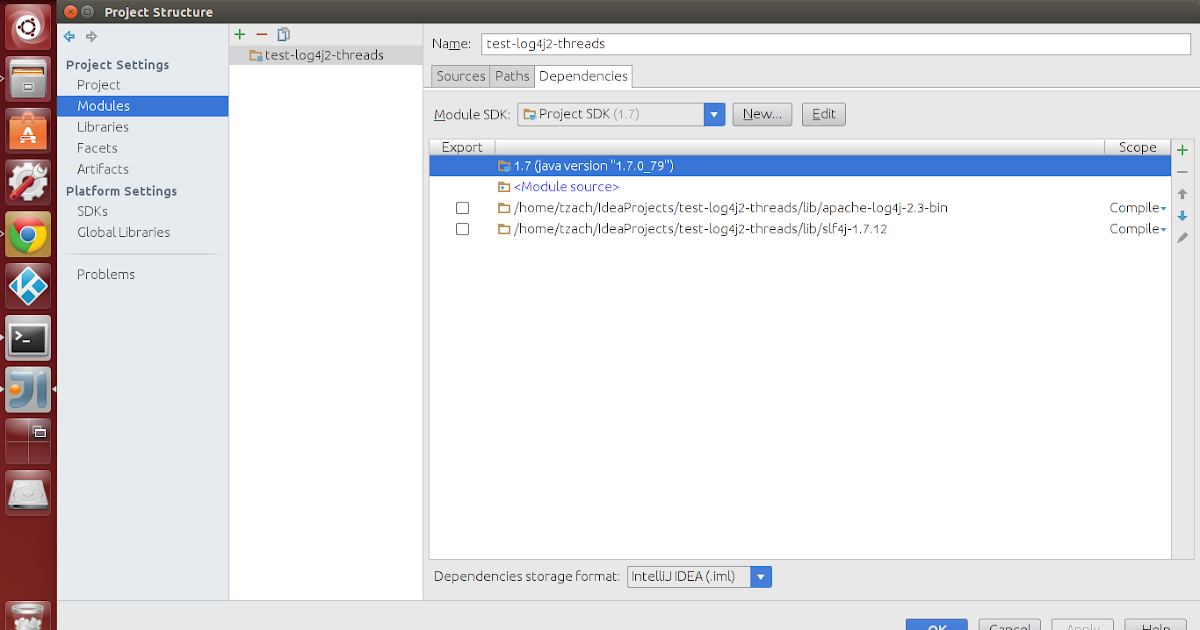This screenshot has height=630, width=1200.
Task: Select the 1.7 java version row
Action: pyautogui.click(x=800, y=166)
